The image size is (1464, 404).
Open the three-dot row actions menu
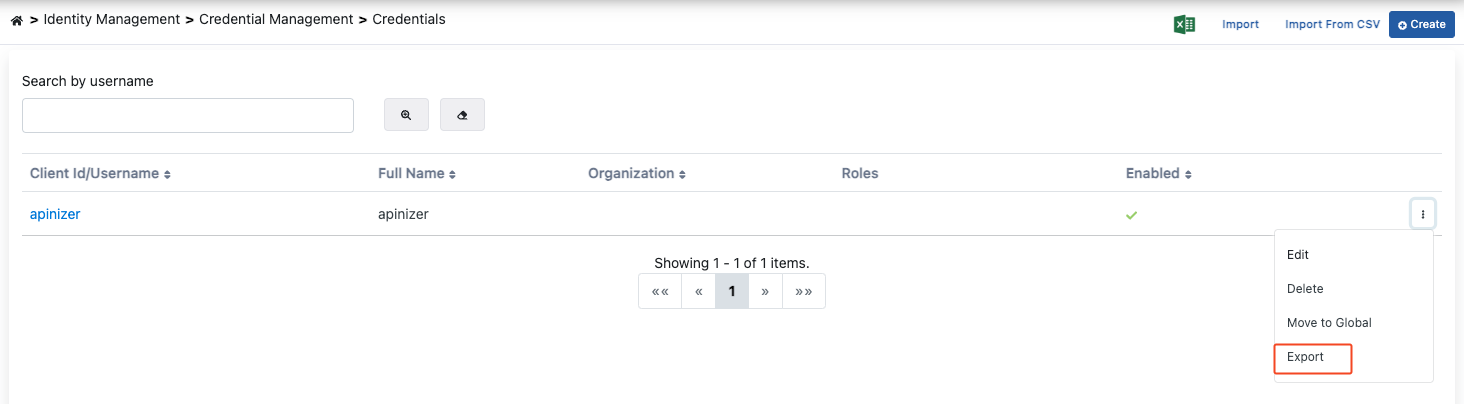click(1422, 214)
